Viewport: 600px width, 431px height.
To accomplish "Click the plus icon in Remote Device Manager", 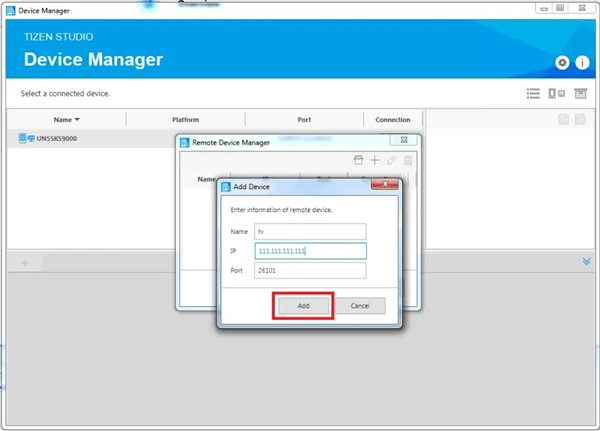I will [x=375, y=160].
